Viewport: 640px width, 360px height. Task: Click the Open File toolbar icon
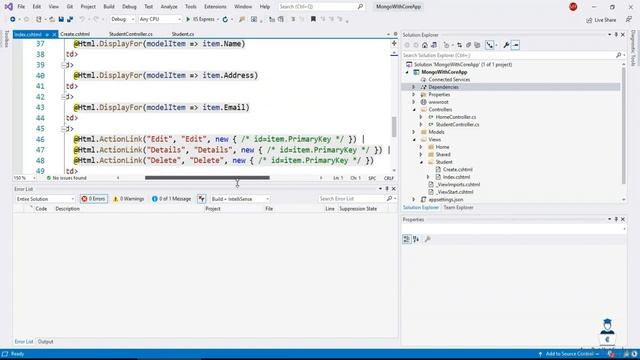coord(51,19)
